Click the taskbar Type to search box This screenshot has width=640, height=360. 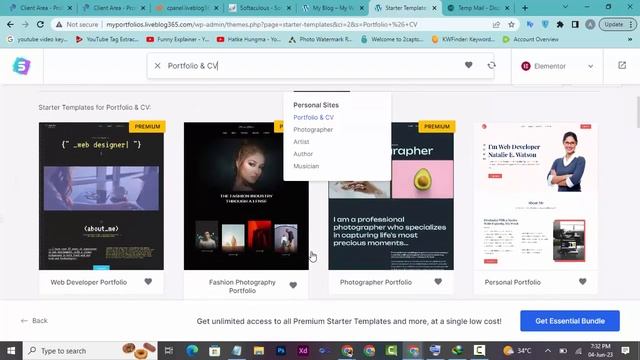click(90, 351)
